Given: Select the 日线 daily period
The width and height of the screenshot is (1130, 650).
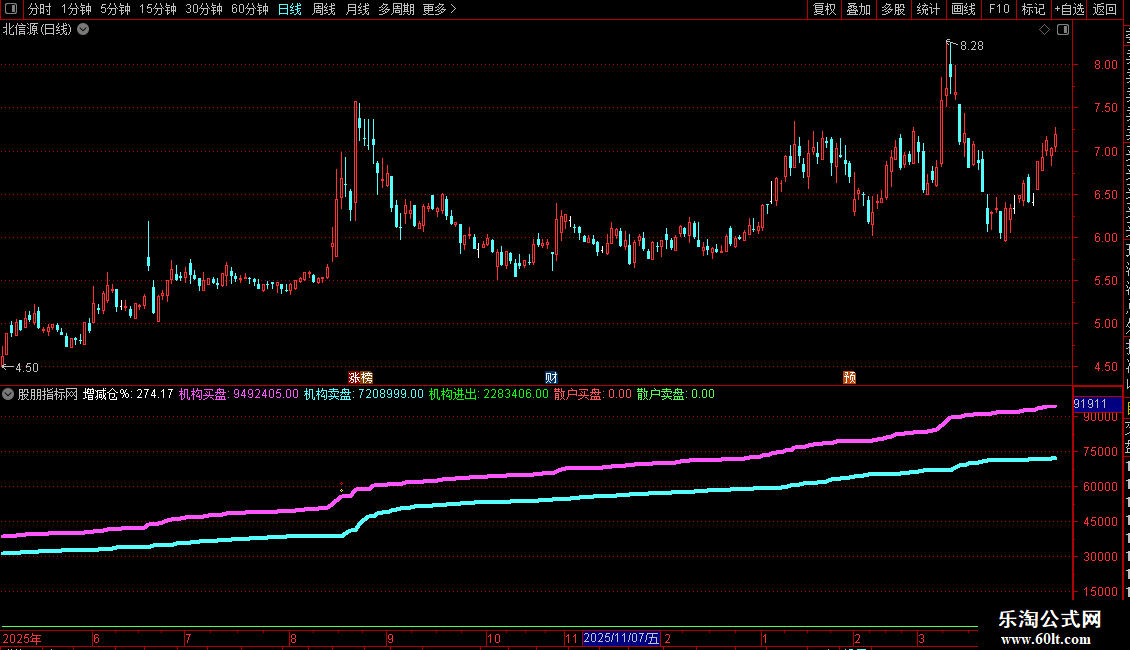Looking at the screenshot, I should tap(290, 9).
